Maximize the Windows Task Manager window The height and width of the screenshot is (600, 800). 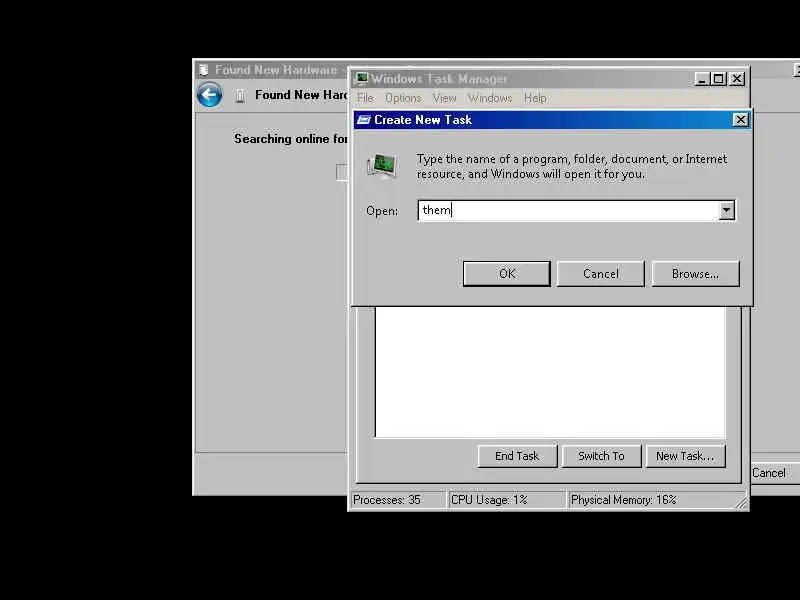[719, 79]
